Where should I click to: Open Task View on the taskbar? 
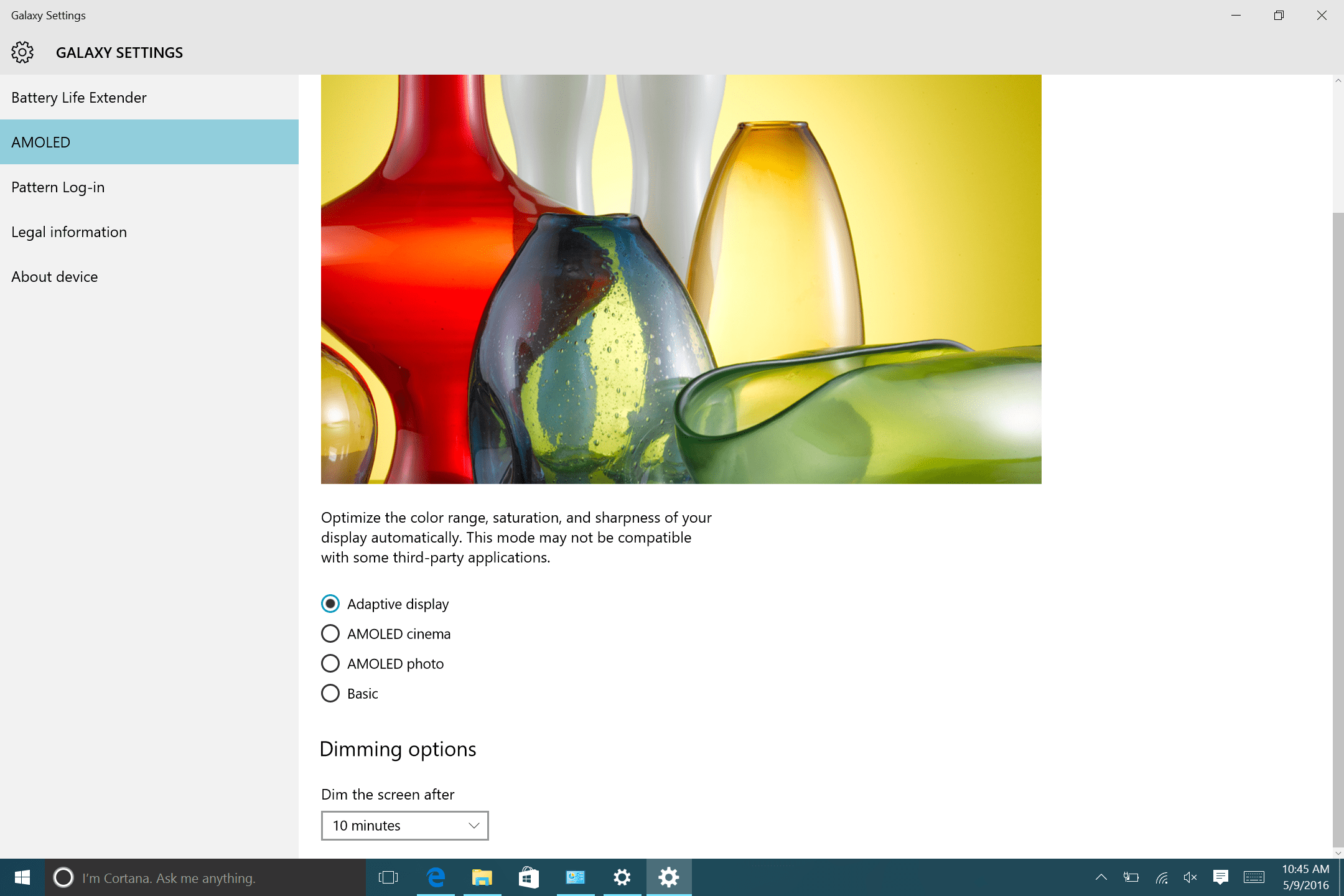tap(388, 877)
